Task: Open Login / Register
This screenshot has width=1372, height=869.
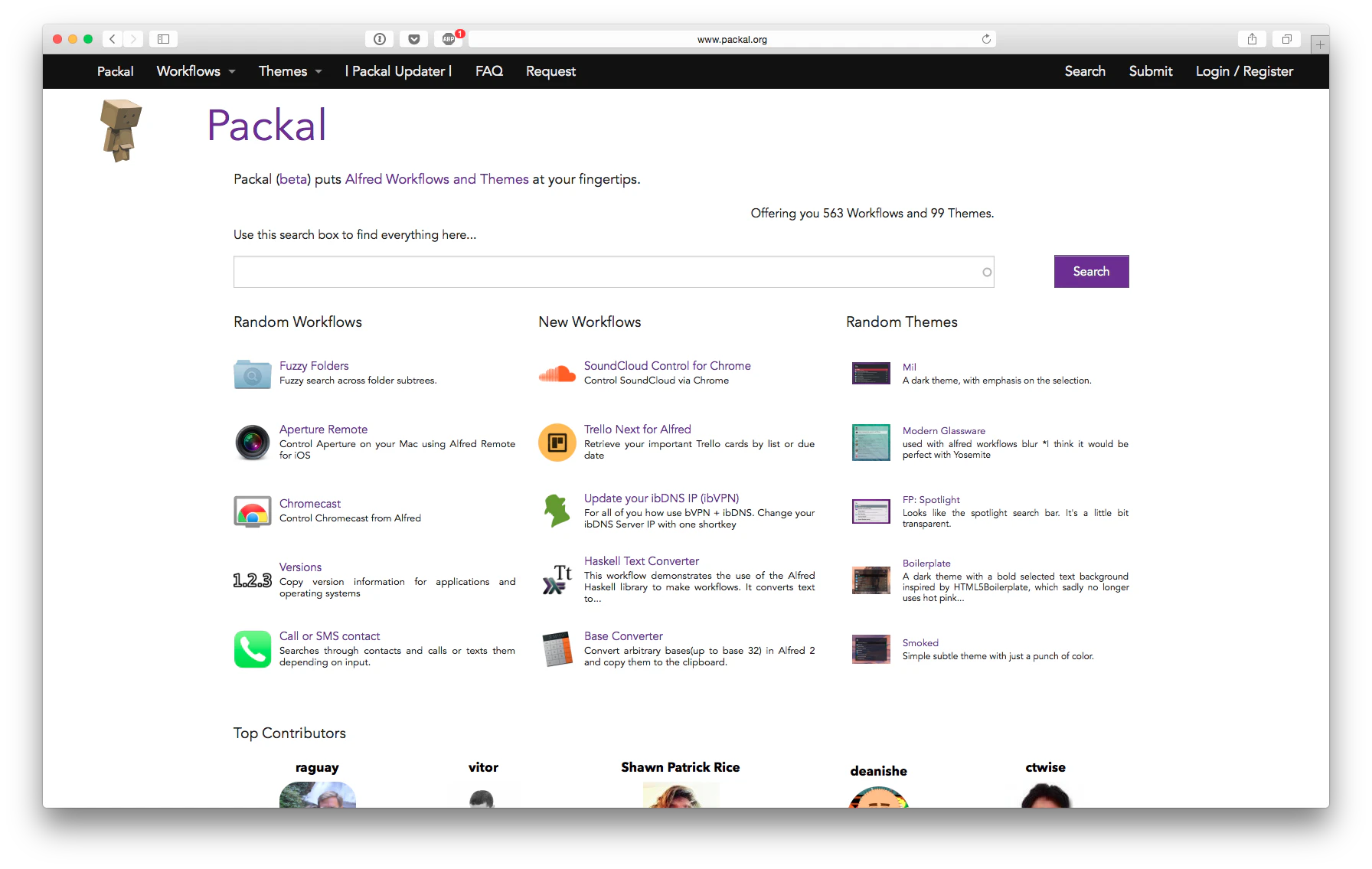Action: (x=1244, y=71)
